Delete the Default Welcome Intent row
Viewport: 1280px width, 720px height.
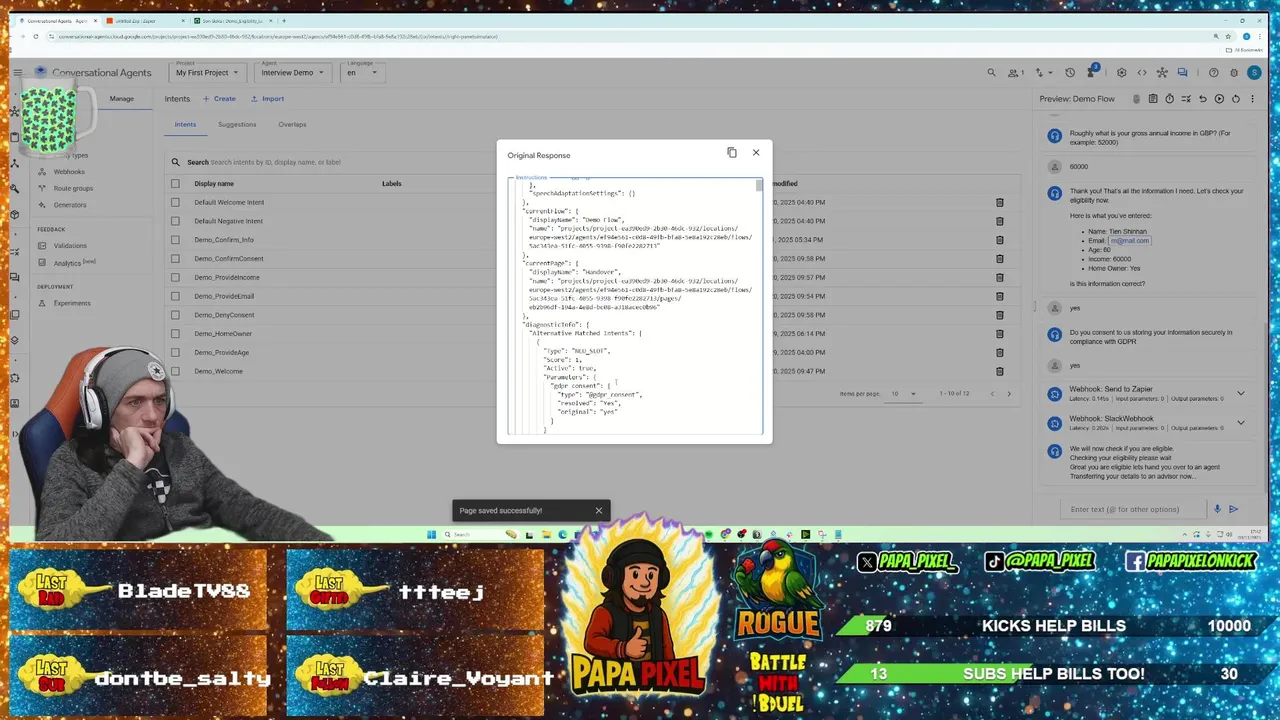[999, 202]
